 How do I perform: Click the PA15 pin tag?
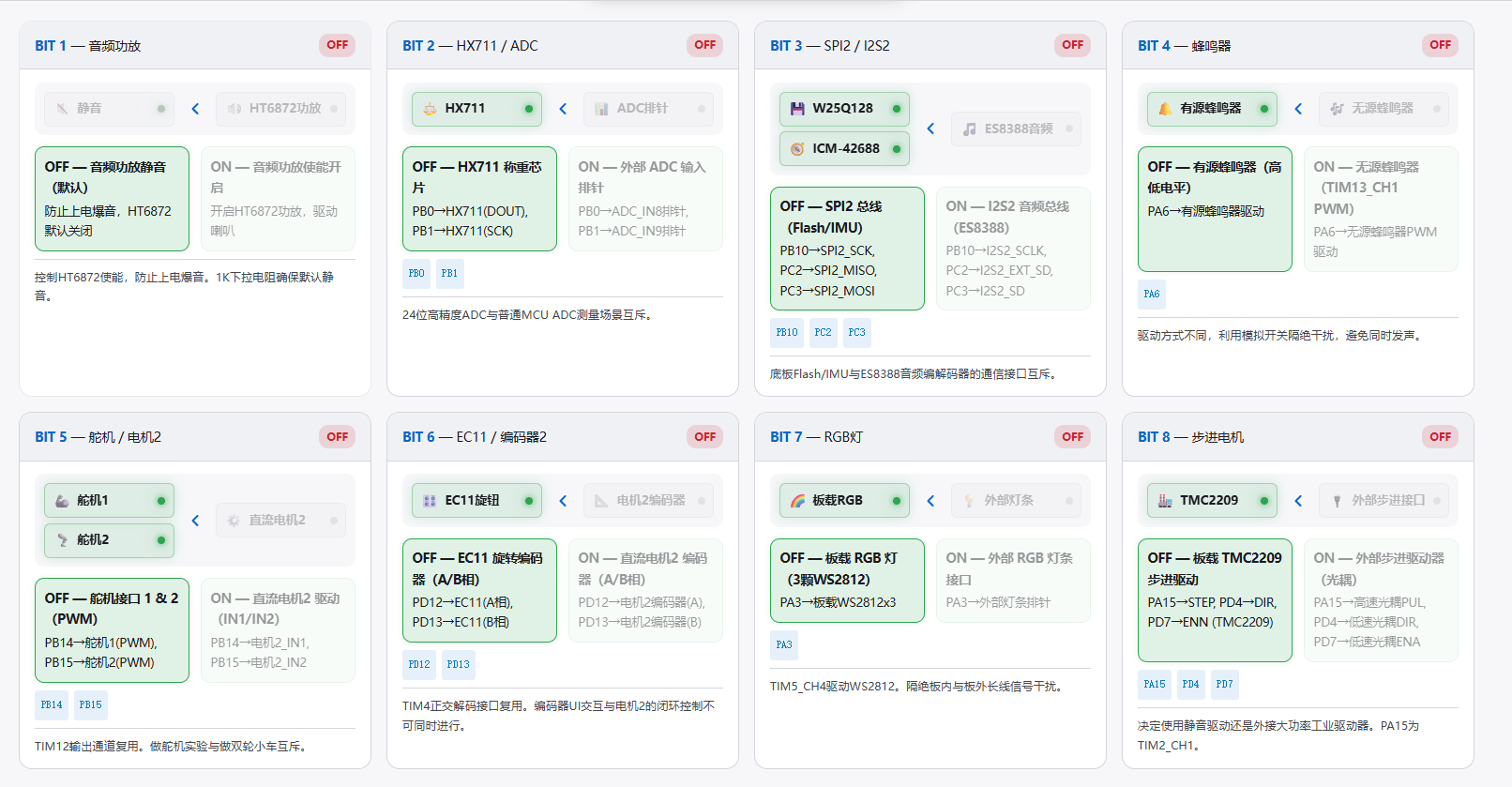tap(1155, 685)
